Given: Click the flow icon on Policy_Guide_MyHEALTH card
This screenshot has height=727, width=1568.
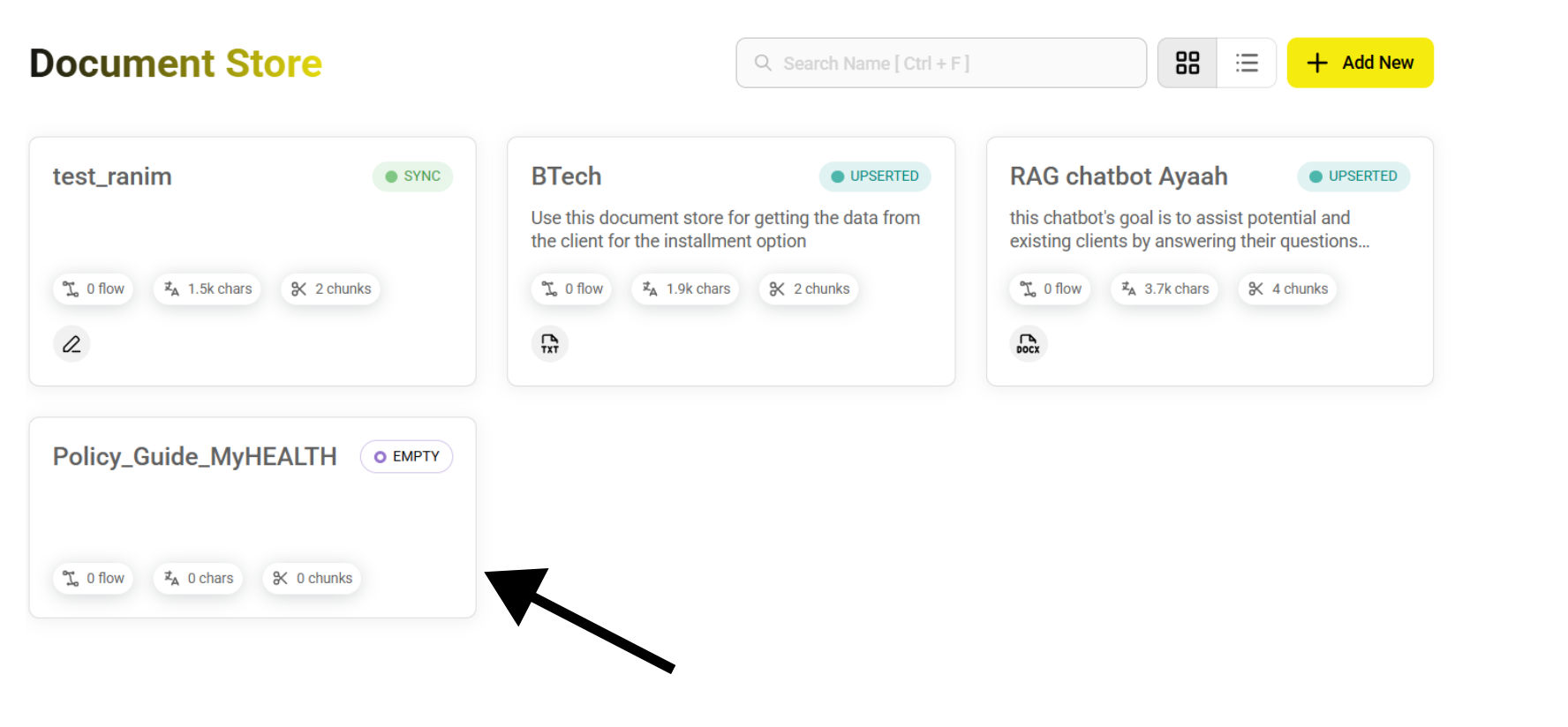Looking at the screenshot, I should (71, 579).
